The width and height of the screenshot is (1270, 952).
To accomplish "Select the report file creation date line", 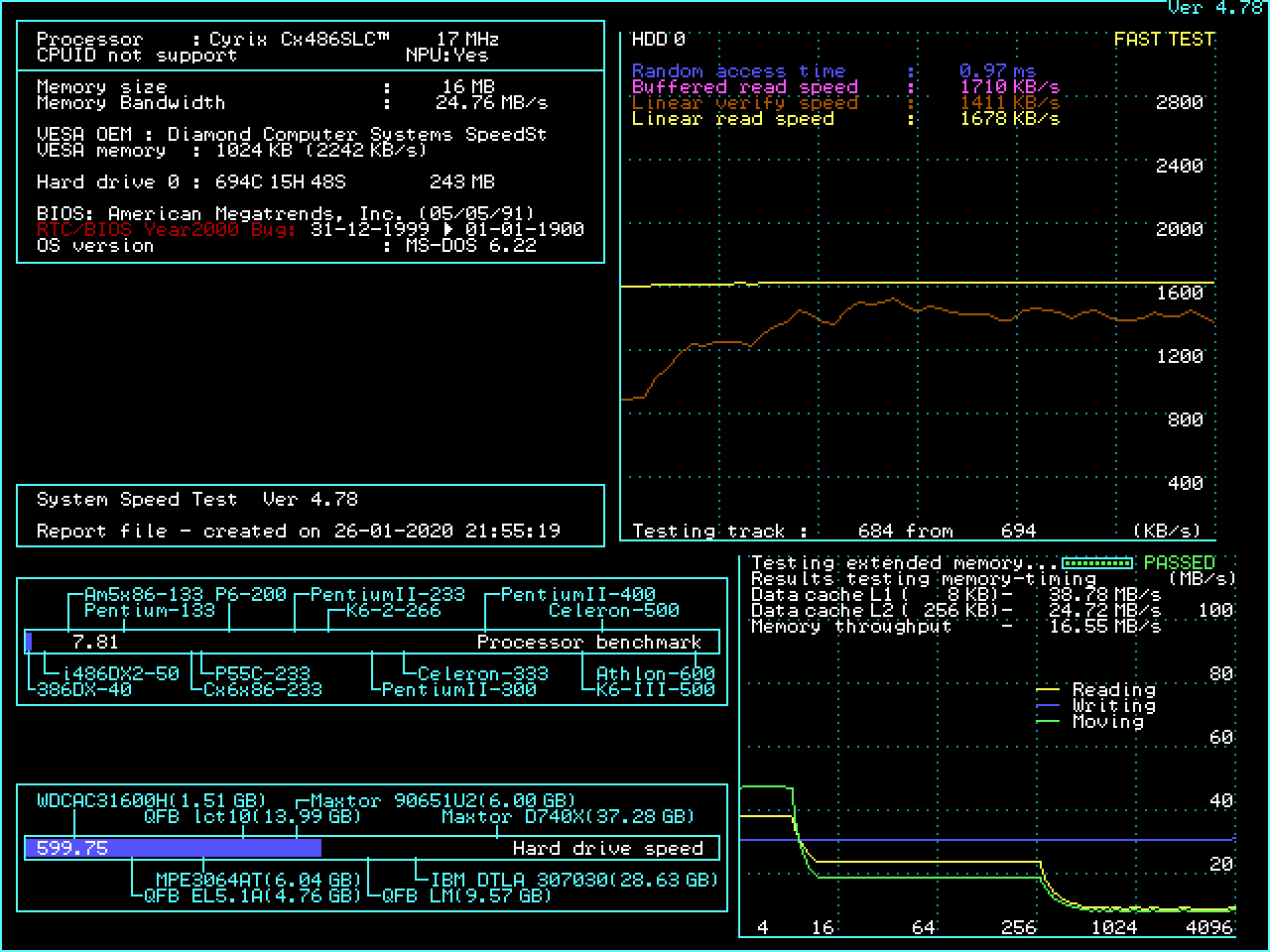I will 299,532.
